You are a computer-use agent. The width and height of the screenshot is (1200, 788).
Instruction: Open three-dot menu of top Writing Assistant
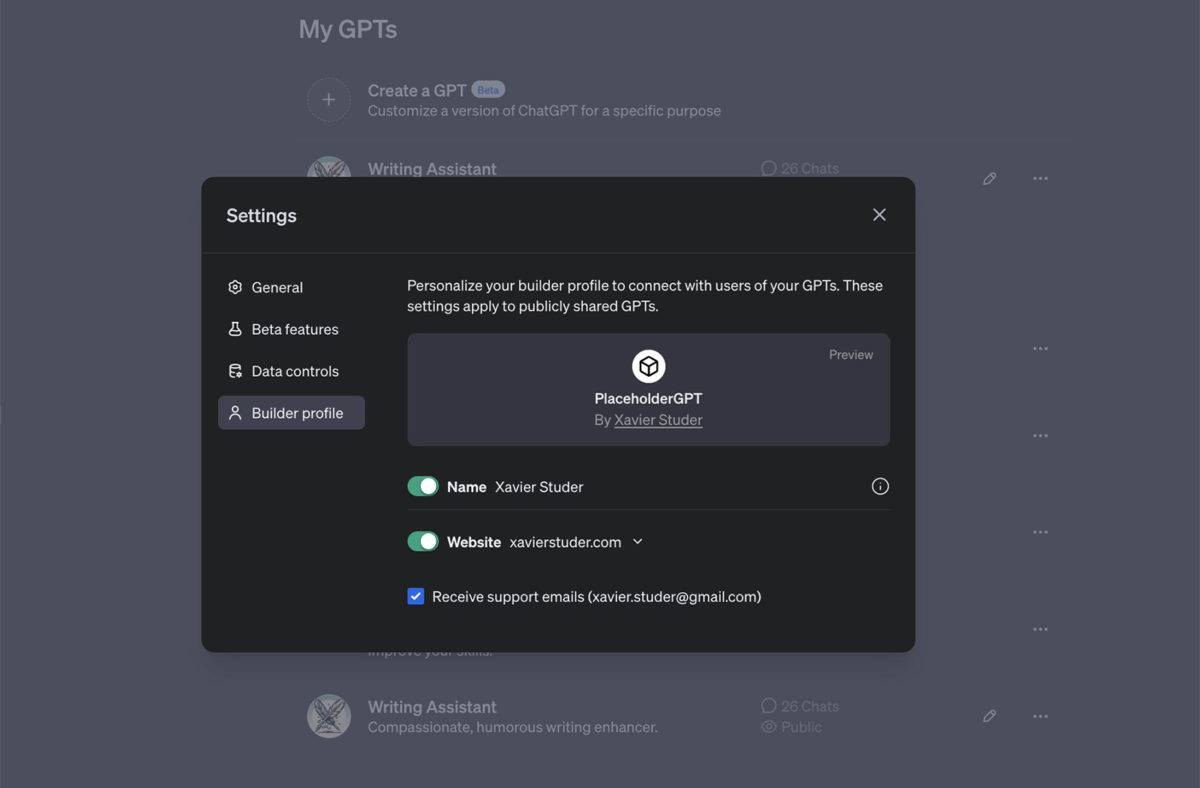(1040, 179)
